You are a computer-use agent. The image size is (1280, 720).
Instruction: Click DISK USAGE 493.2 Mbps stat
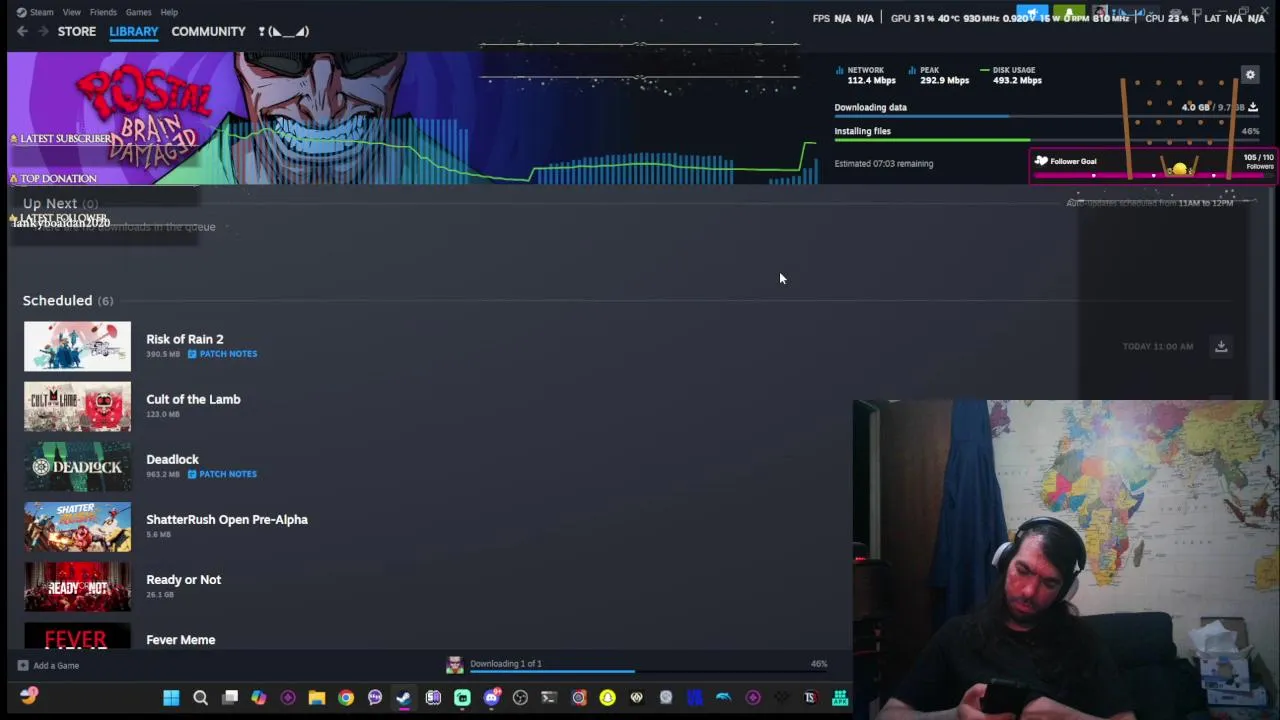pos(1012,75)
